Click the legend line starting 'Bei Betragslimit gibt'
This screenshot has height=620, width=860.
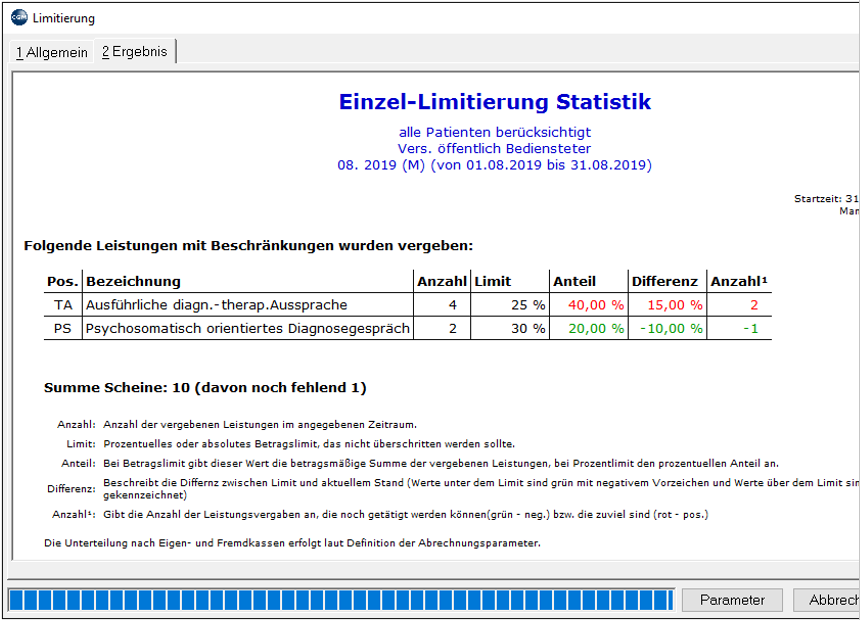point(441,464)
